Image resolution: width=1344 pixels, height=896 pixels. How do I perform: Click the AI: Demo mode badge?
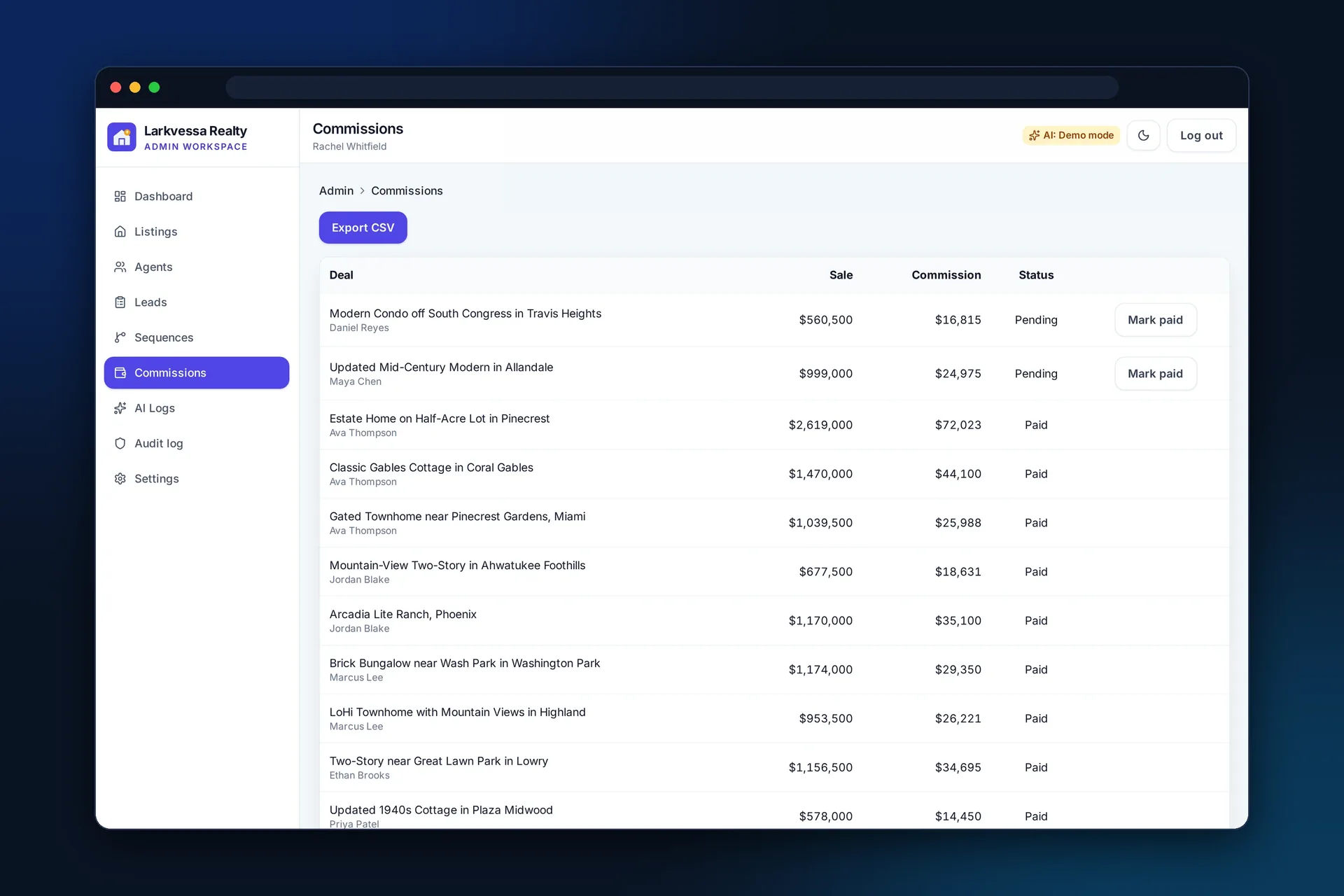1071,136
